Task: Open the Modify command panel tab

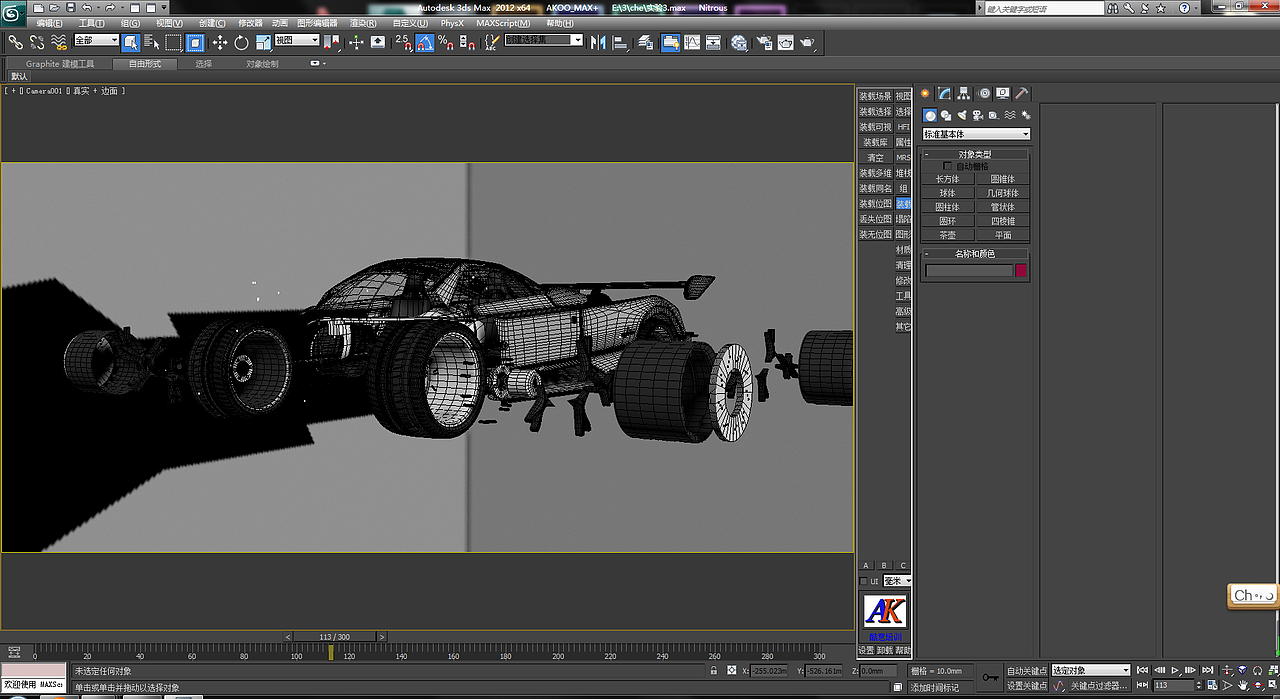Action: (944, 93)
